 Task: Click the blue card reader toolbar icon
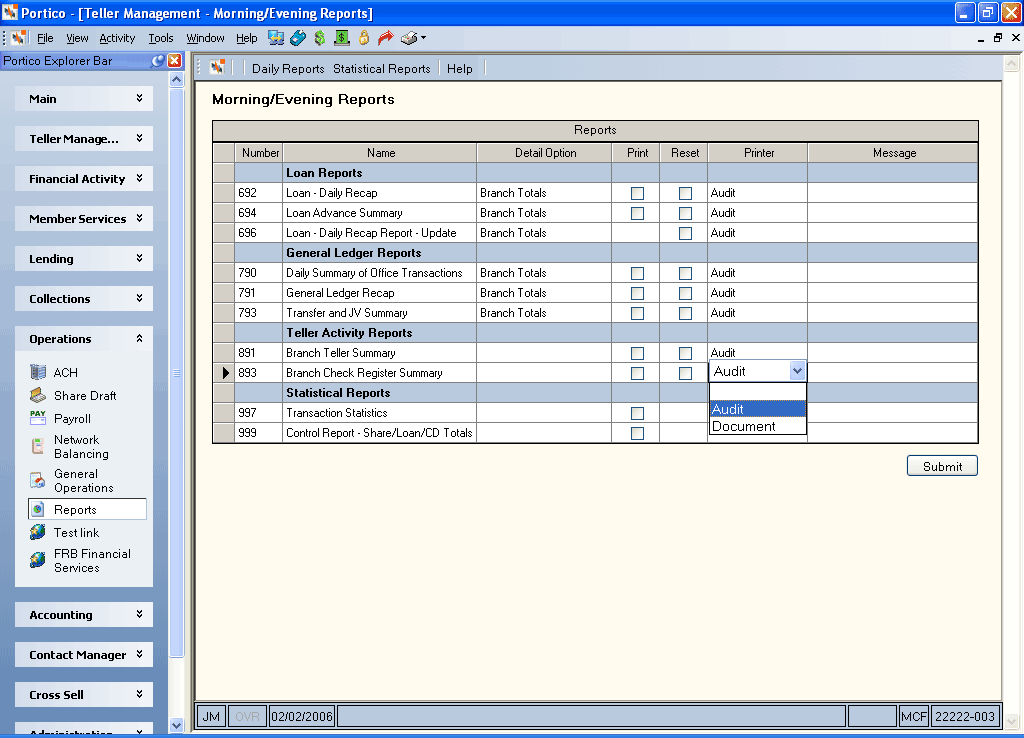point(298,38)
